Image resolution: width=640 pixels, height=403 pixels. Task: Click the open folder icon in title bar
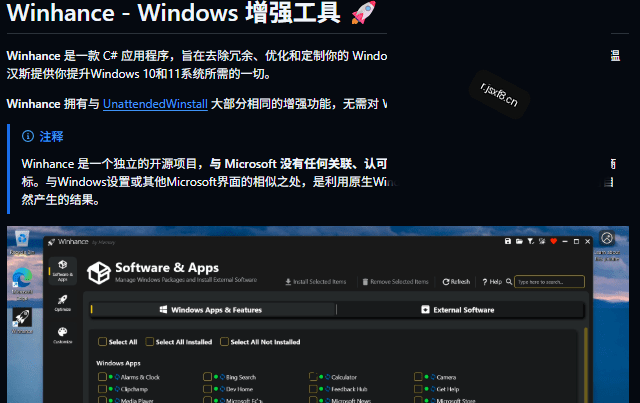[x=519, y=241]
